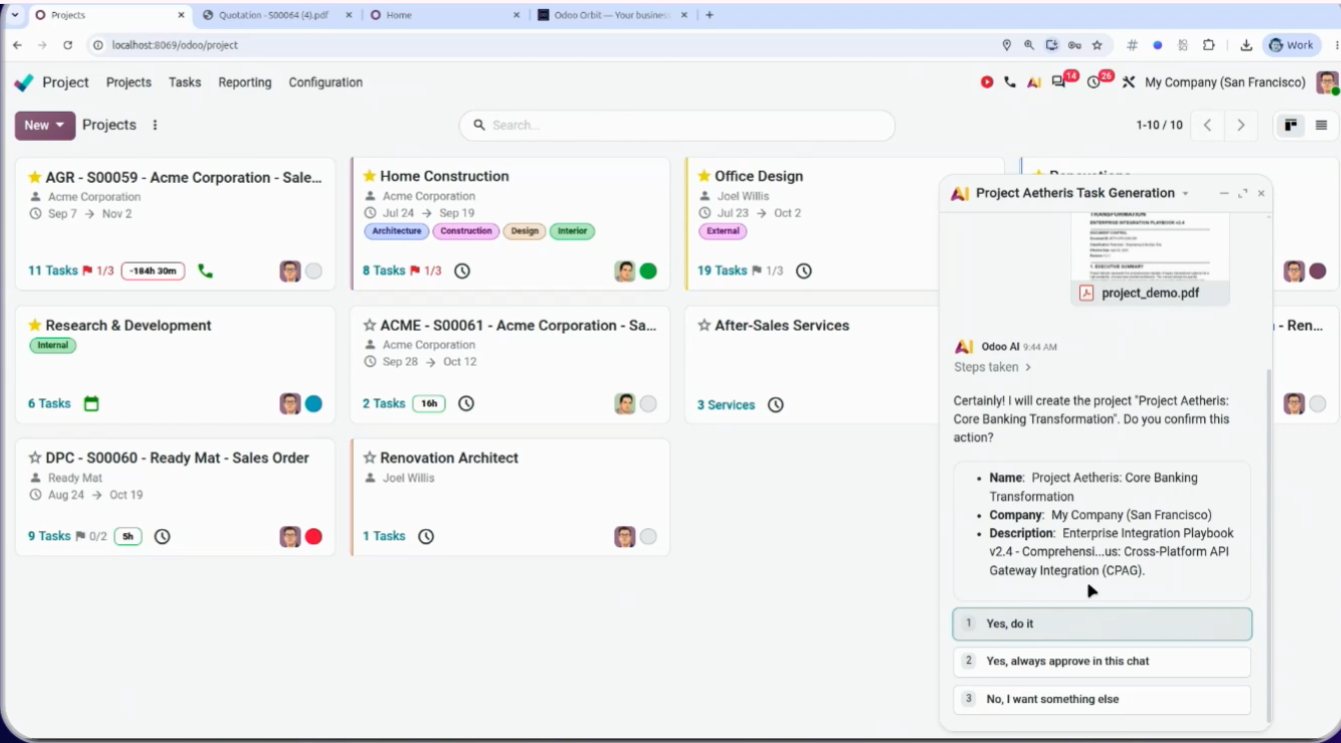This screenshot has width=1341, height=743.
Task: Click the green phone icon on the AGR card
Action: coord(205,270)
